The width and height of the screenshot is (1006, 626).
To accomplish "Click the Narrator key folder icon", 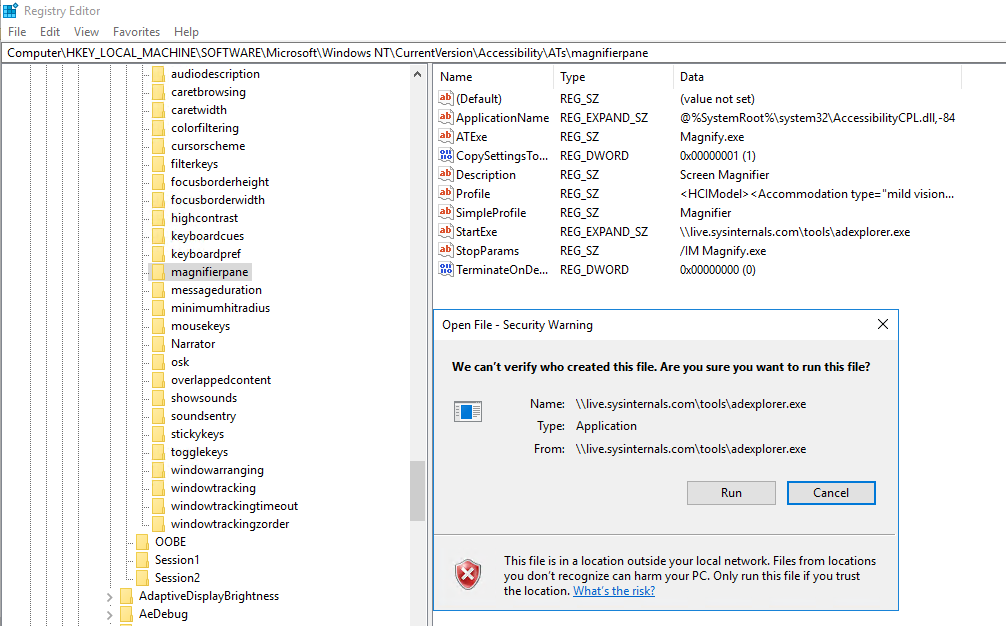I will coord(158,344).
